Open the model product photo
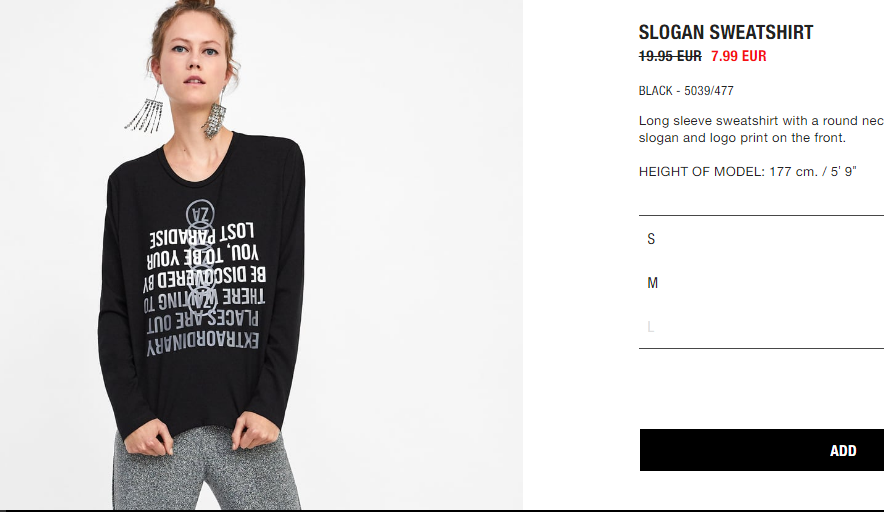884x512 pixels. [261, 255]
